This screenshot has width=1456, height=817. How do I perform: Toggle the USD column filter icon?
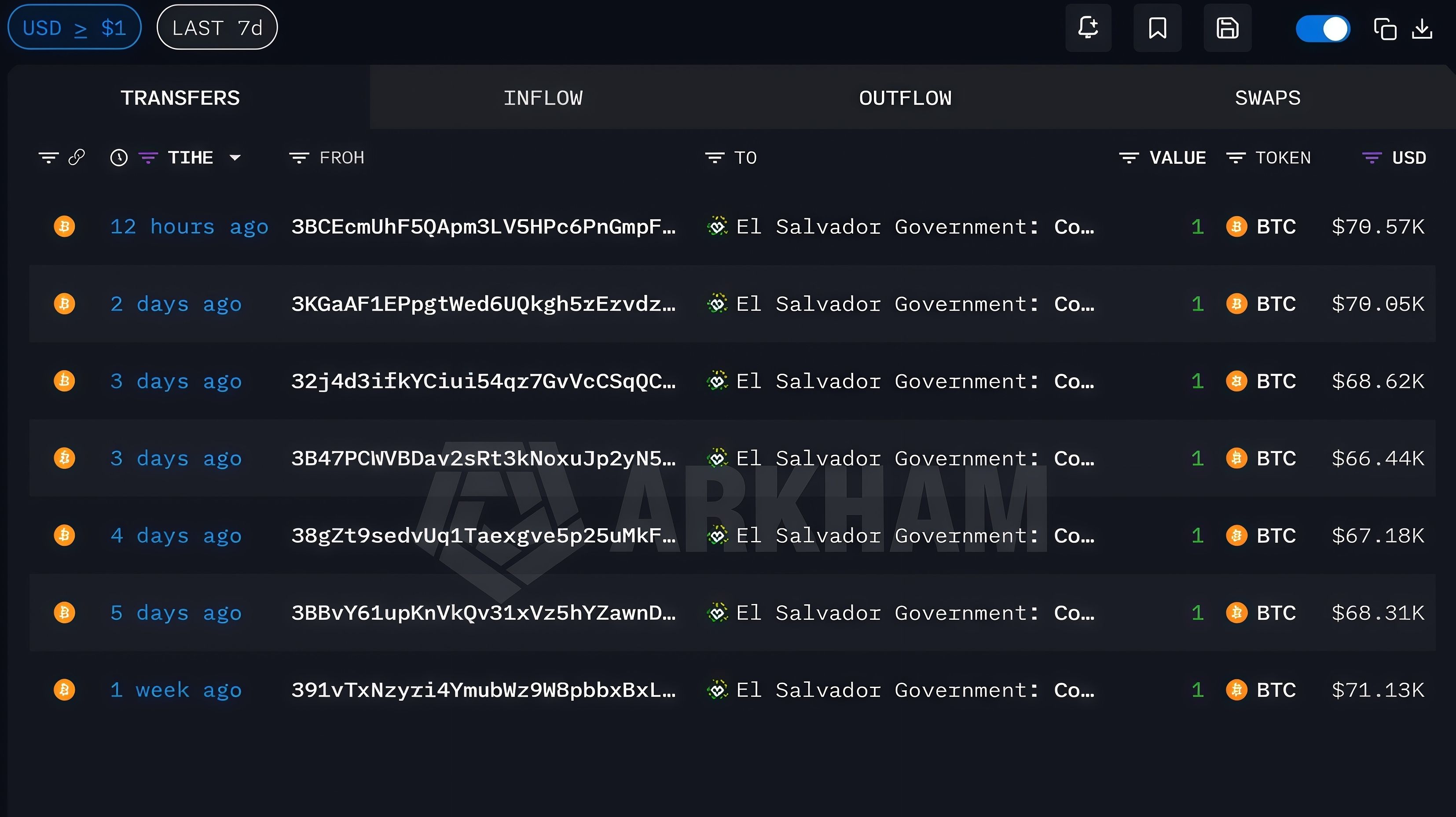pos(1372,158)
